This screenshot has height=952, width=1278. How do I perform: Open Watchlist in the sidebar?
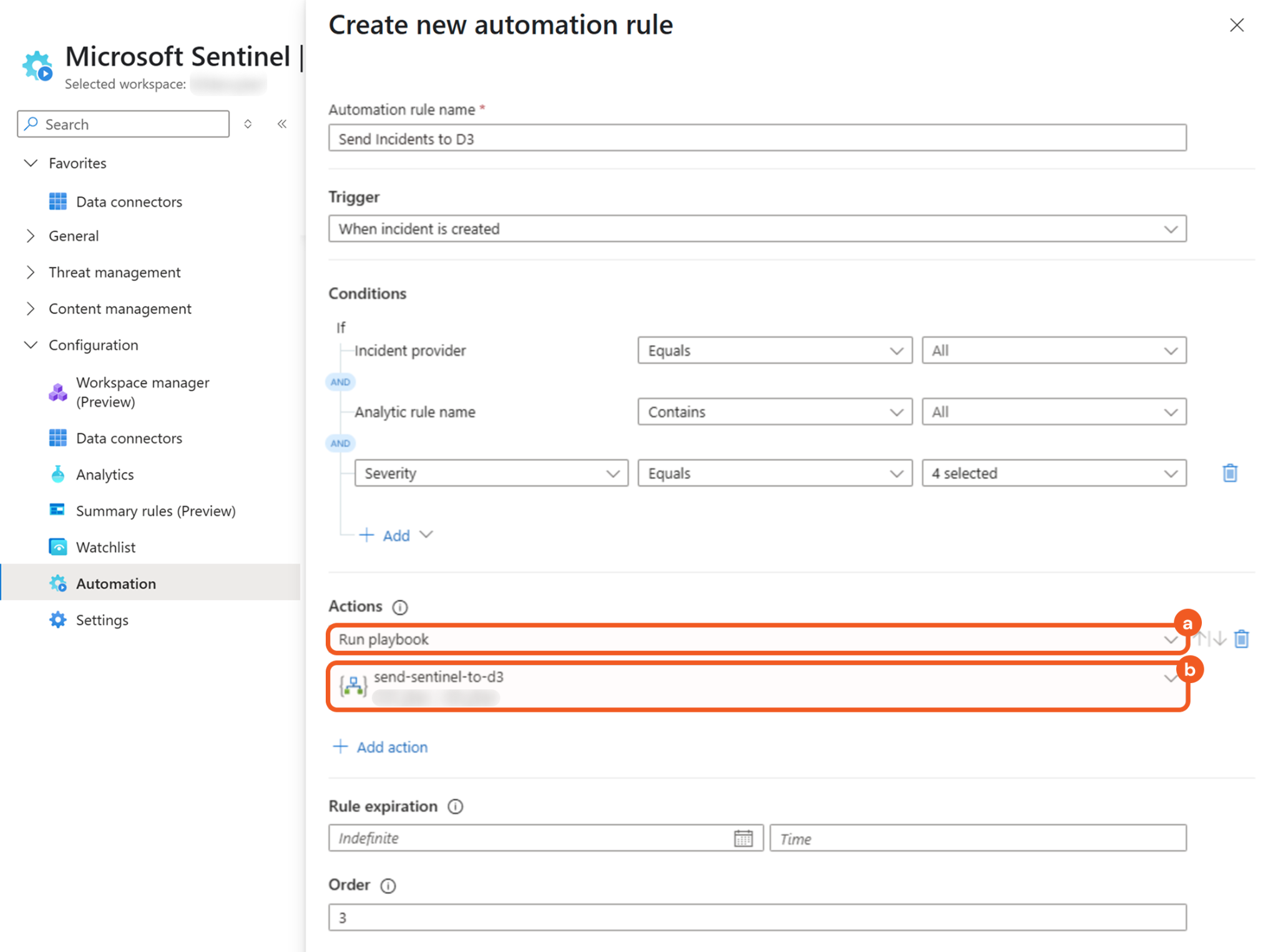pyautogui.click(x=105, y=547)
